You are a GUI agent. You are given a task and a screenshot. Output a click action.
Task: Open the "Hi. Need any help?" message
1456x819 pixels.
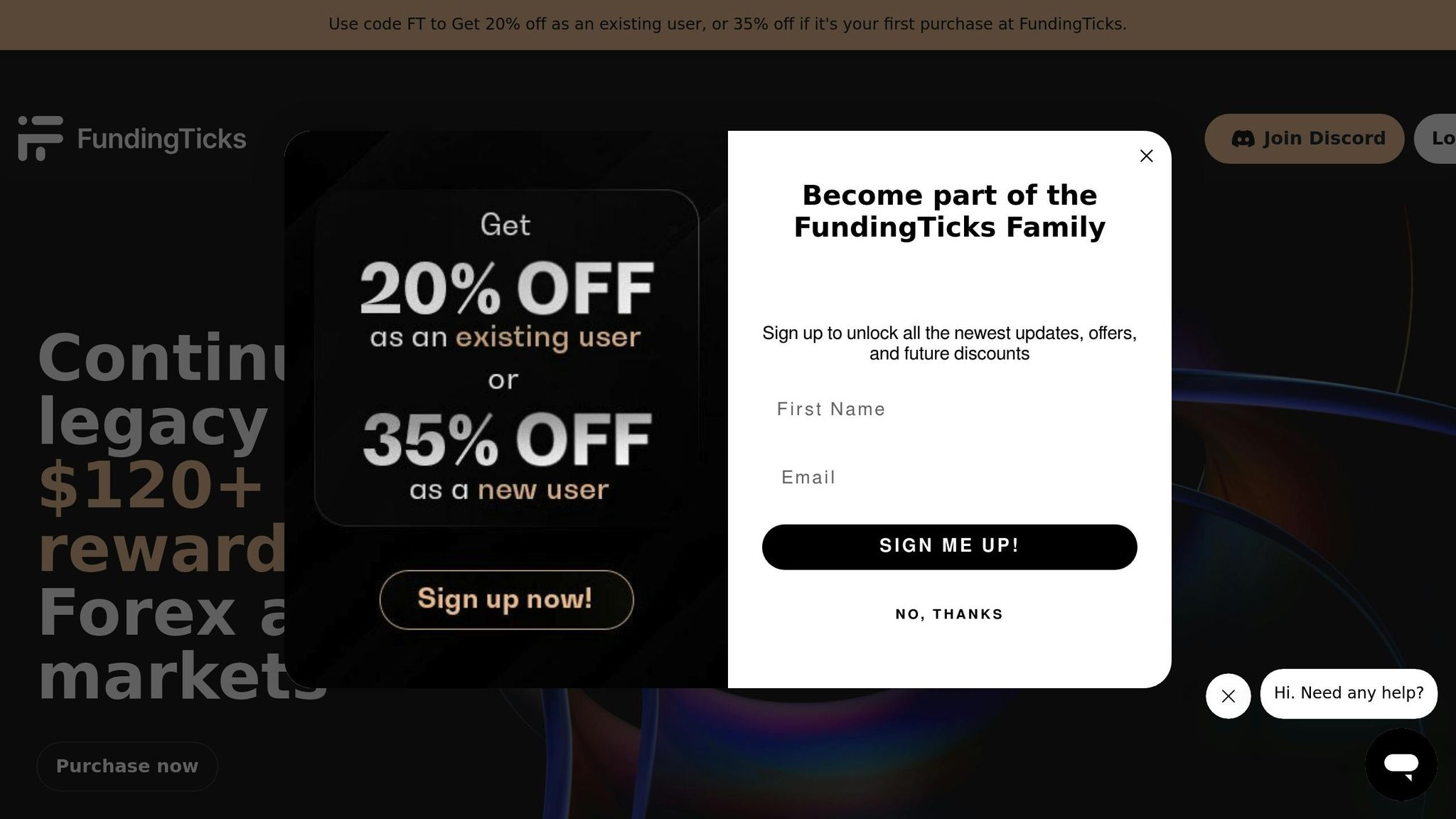click(x=1348, y=693)
